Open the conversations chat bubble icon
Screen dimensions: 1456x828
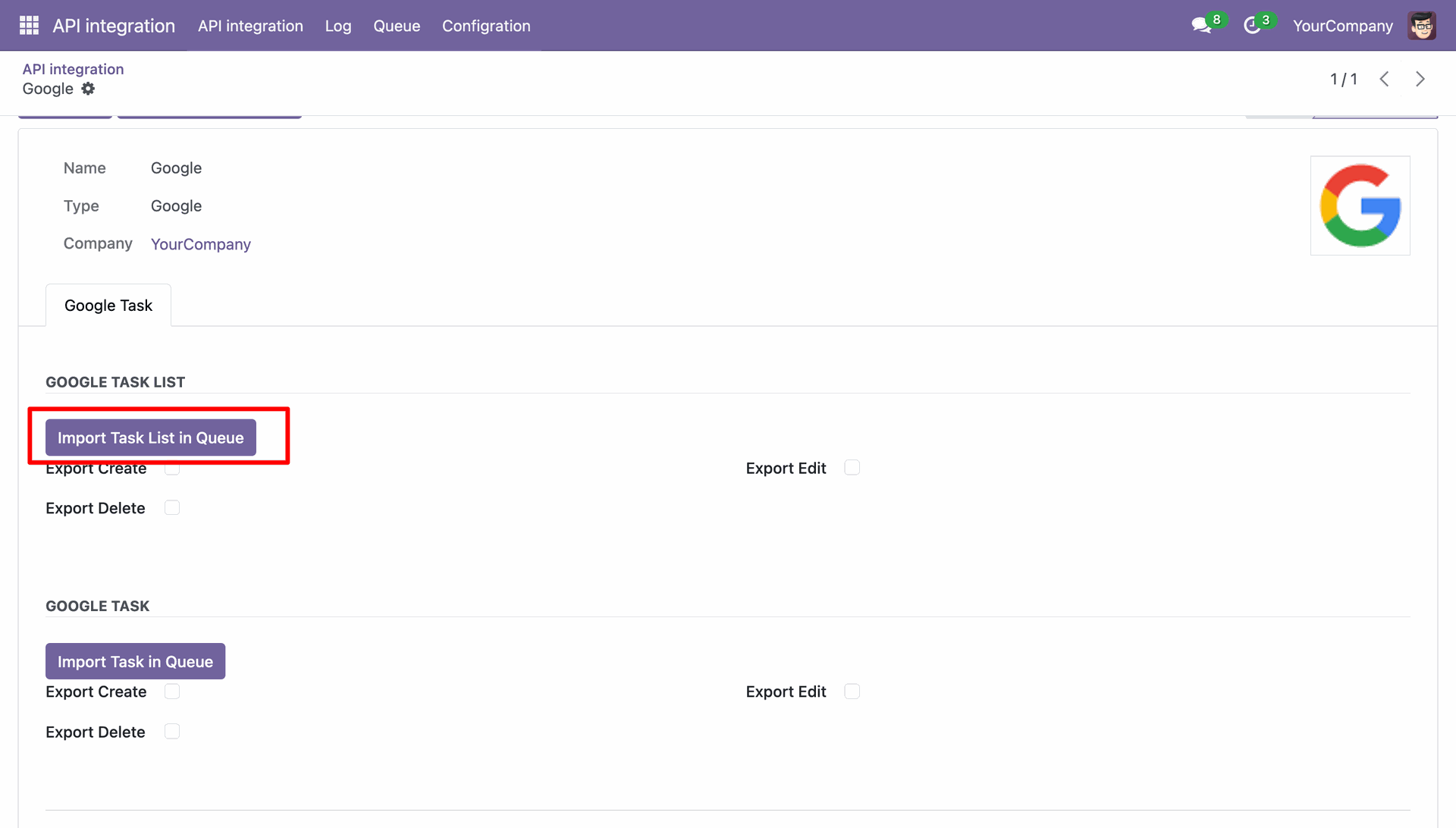point(1201,26)
